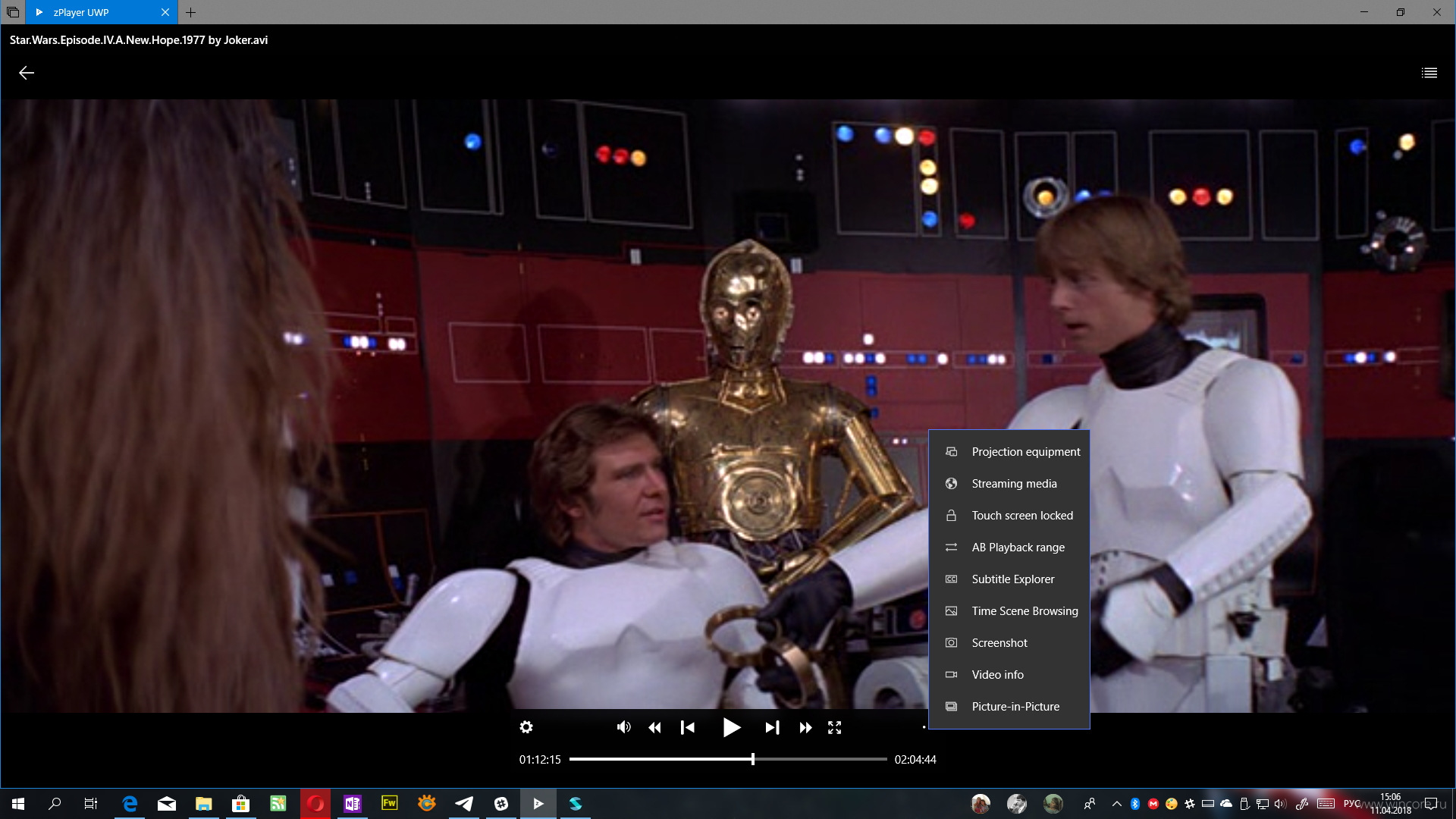Open File Explorer from the taskbar
Viewport: 1456px width, 819px height.
(x=203, y=804)
